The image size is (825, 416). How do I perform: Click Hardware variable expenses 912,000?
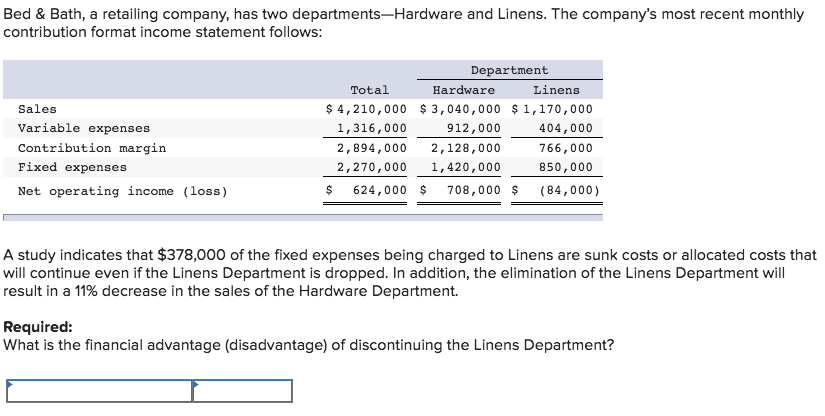[x=474, y=128]
